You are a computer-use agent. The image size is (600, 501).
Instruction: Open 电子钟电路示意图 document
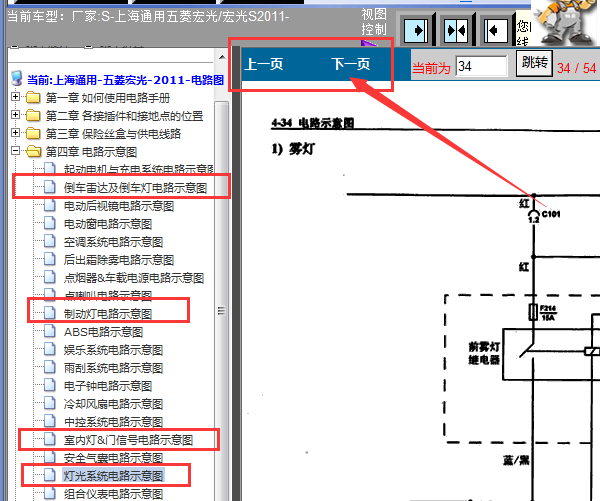point(108,386)
